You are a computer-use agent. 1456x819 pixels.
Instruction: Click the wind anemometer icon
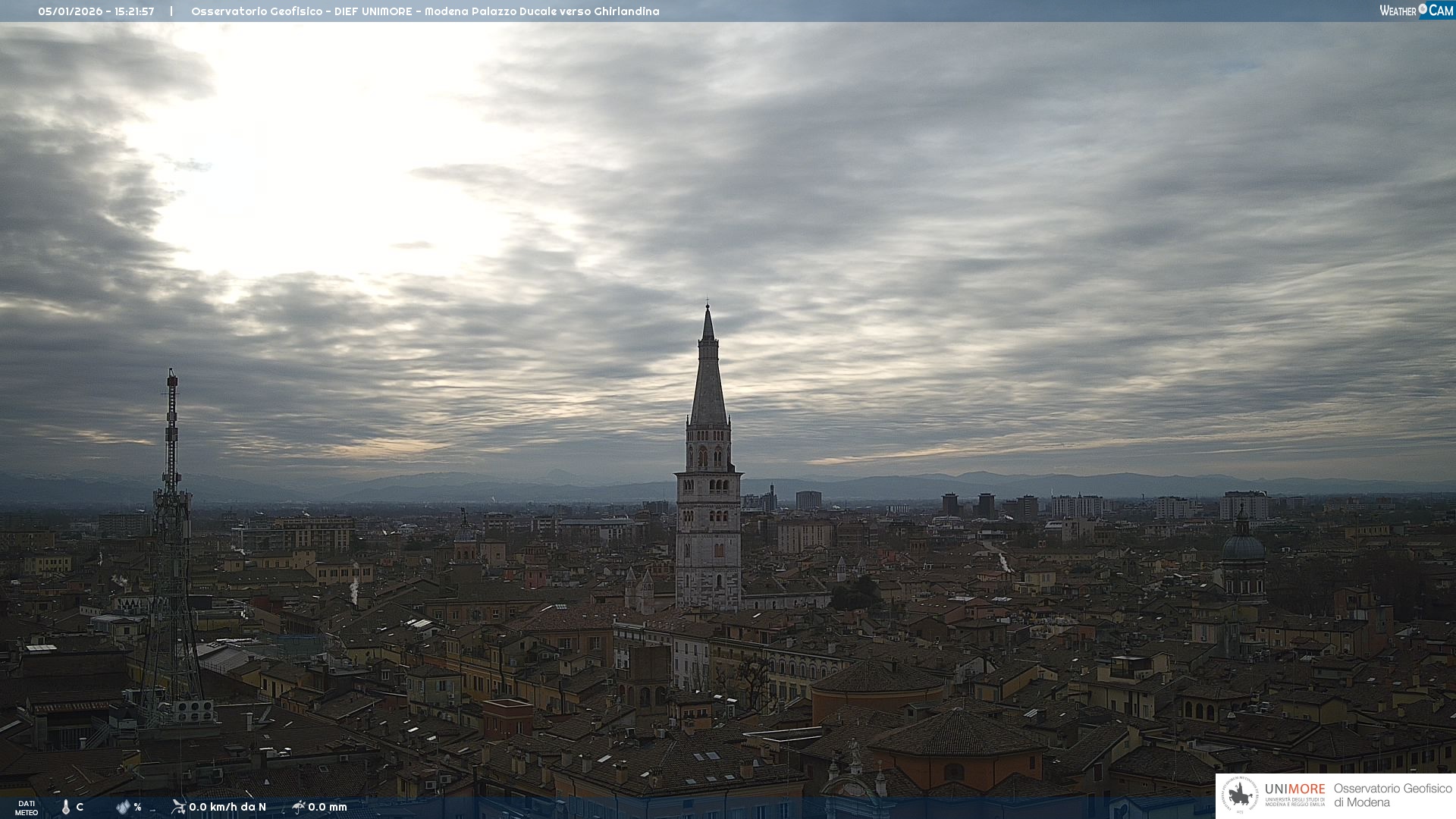click(178, 807)
